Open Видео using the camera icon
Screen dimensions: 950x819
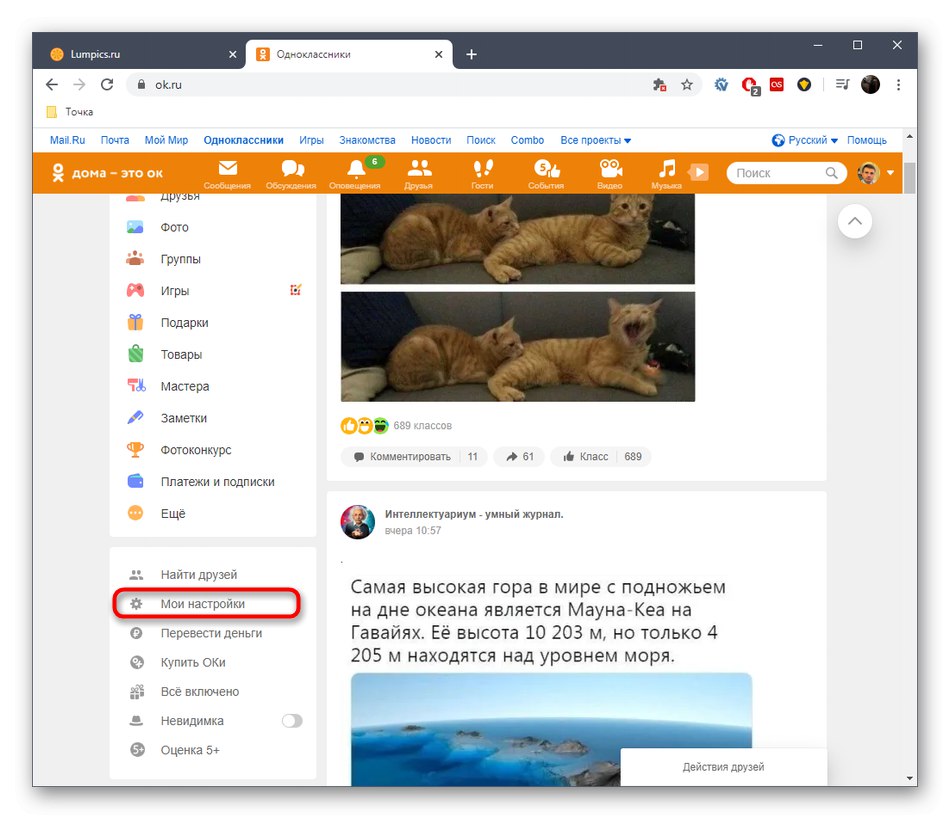611,172
